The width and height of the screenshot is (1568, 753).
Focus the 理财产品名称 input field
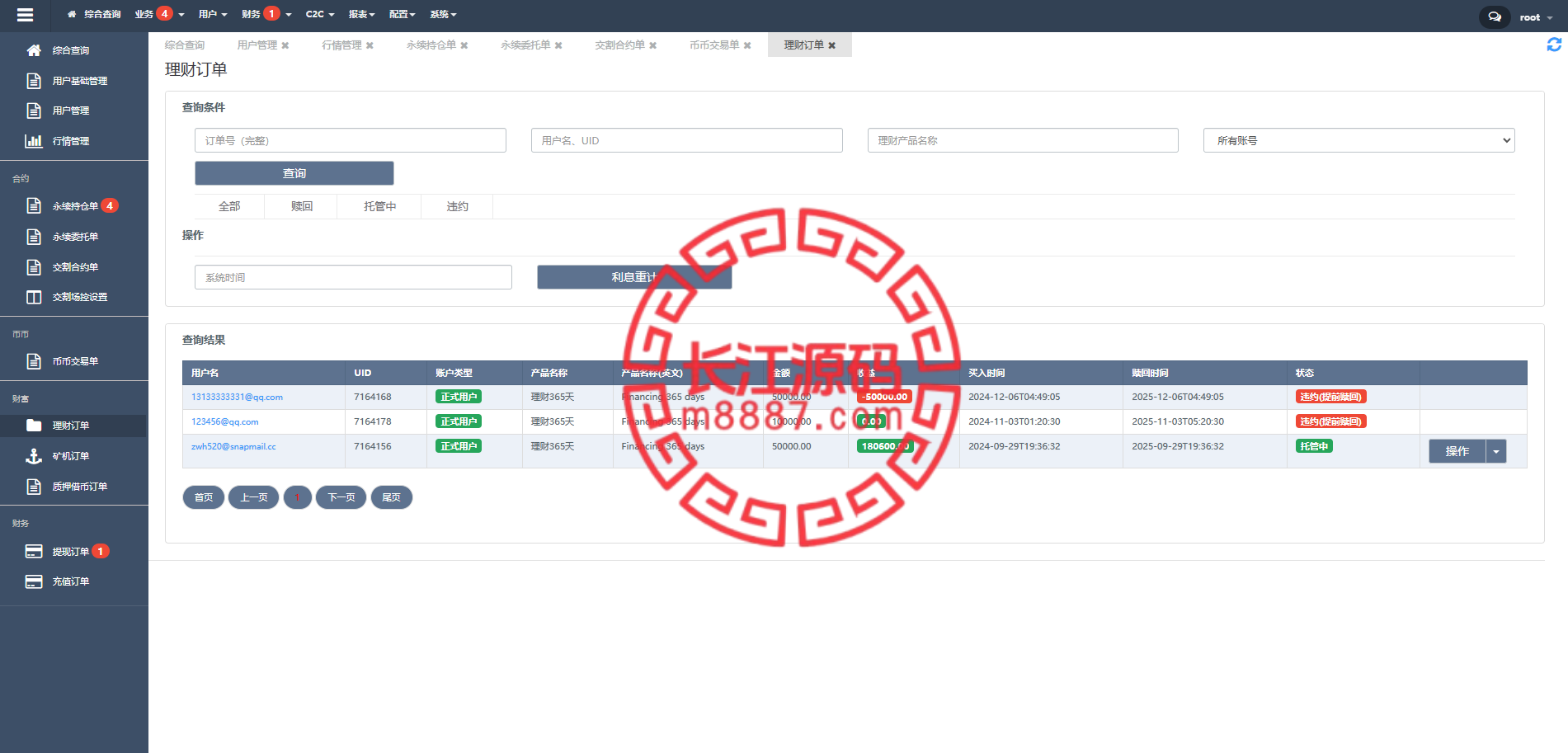pos(1023,140)
